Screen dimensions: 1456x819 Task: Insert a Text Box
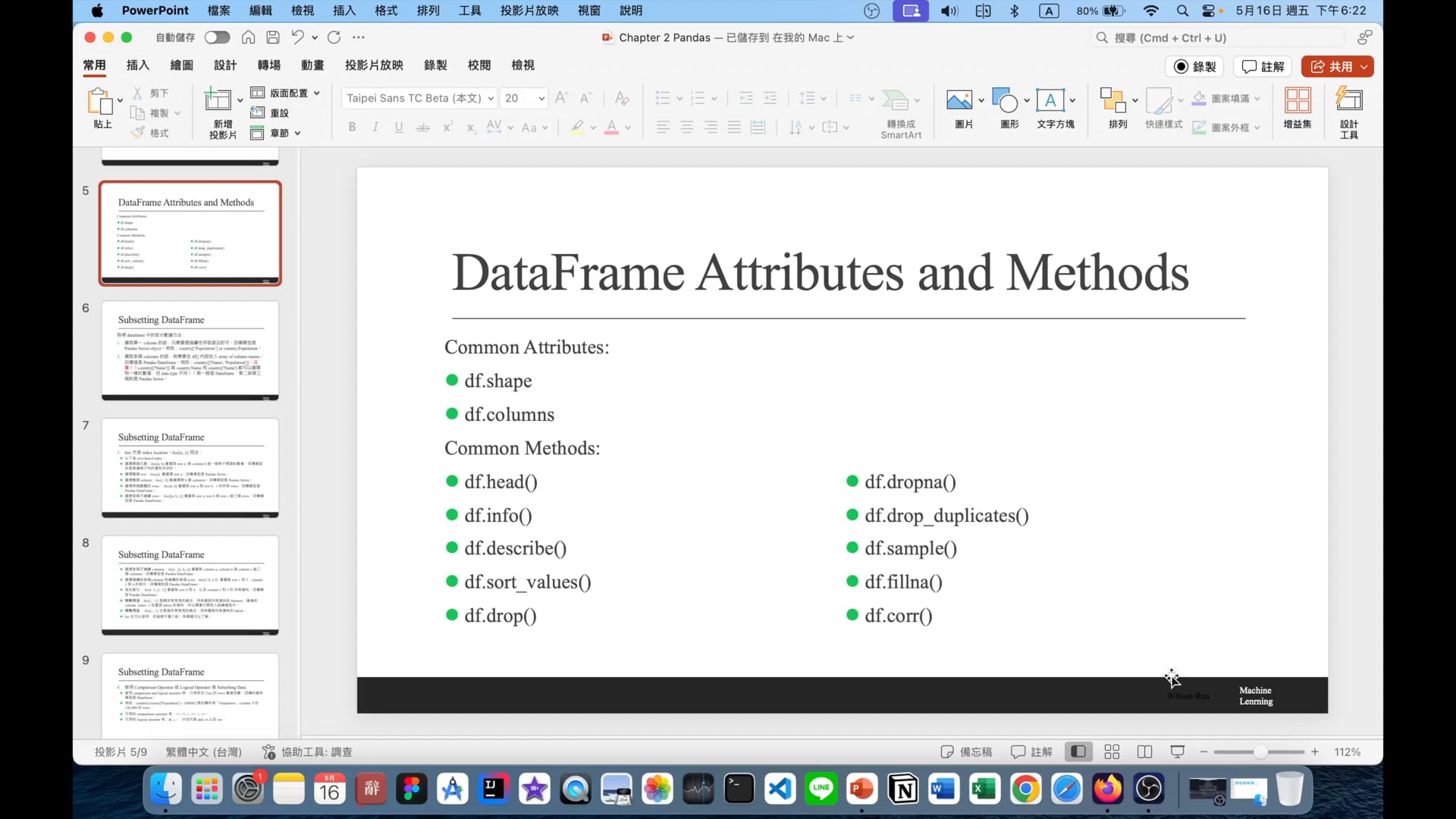[1050, 100]
